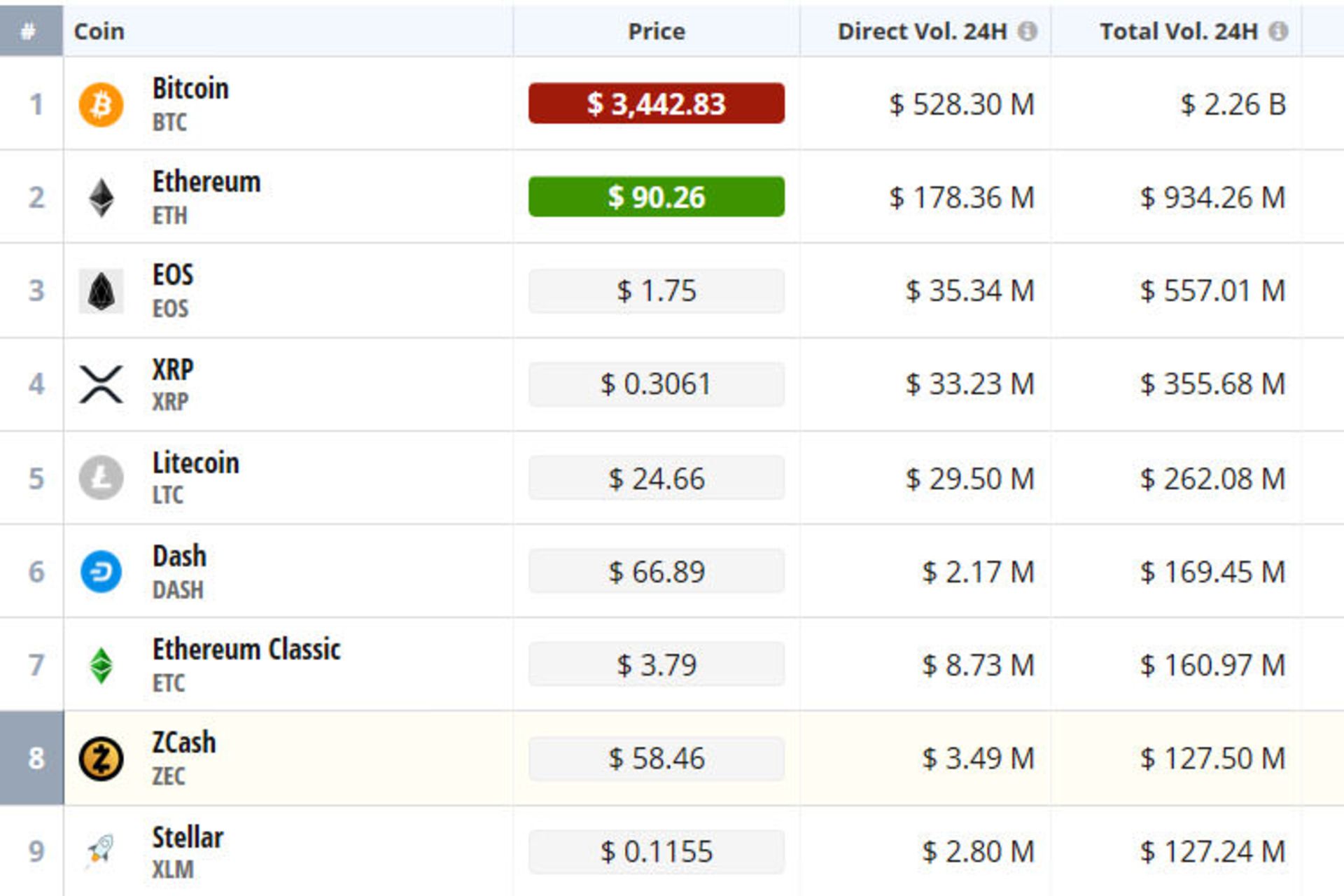Click the ZCash yellow logo icon

click(101, 759)
